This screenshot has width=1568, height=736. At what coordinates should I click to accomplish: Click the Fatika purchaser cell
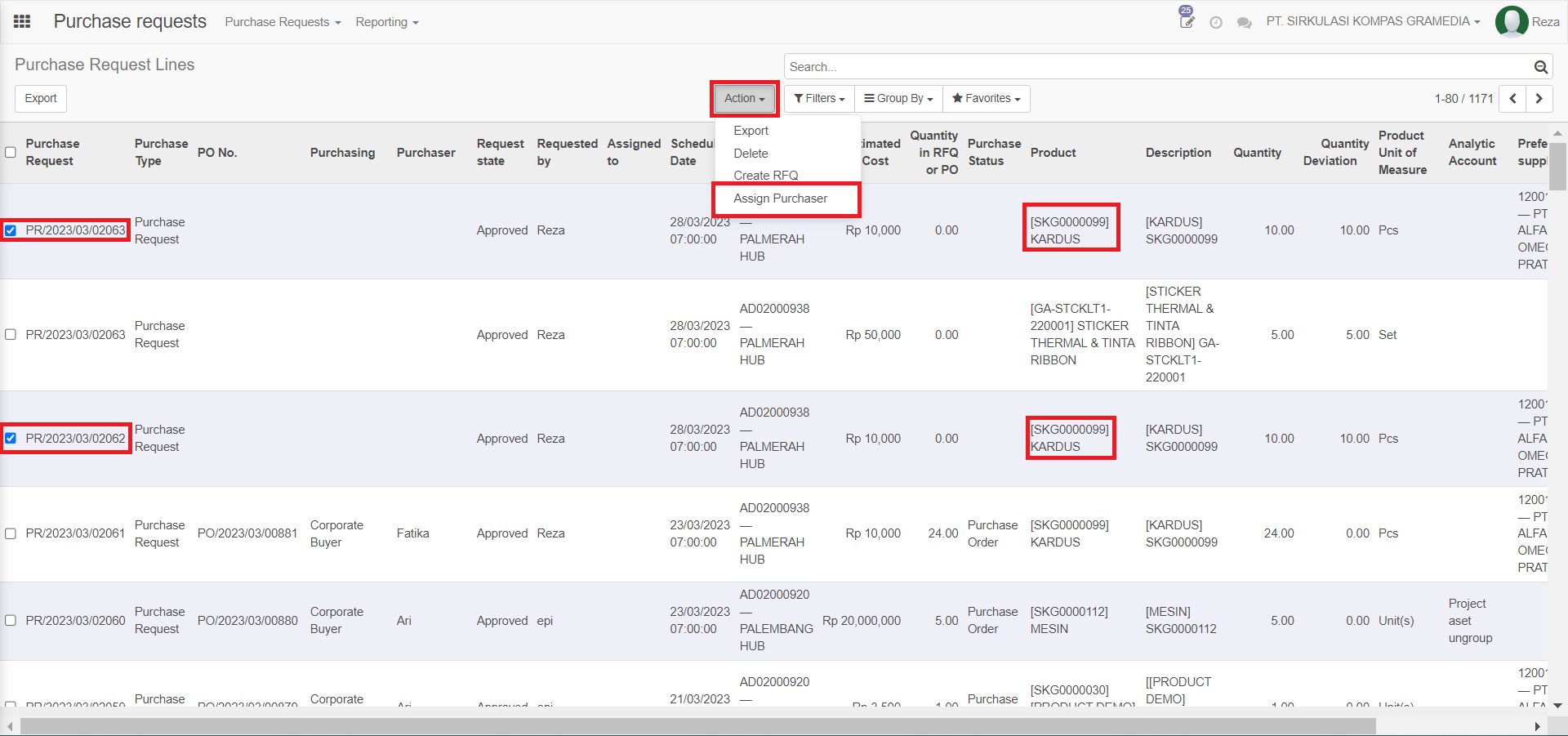coord(412,533)
